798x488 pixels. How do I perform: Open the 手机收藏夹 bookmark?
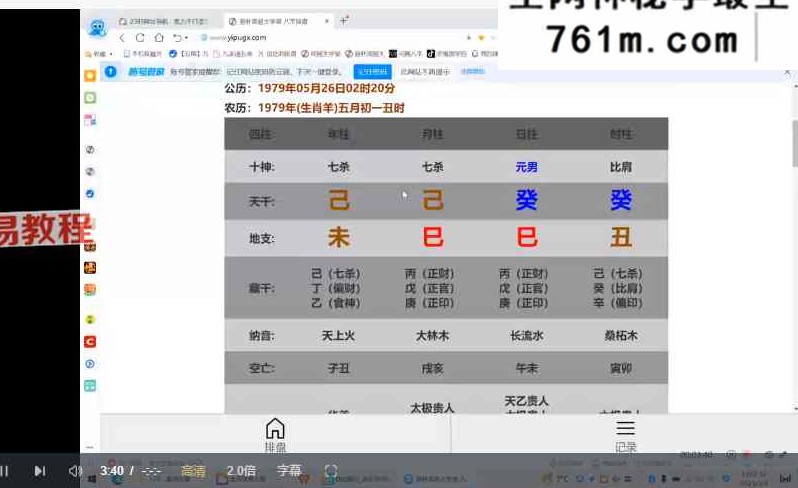(143, 53)
